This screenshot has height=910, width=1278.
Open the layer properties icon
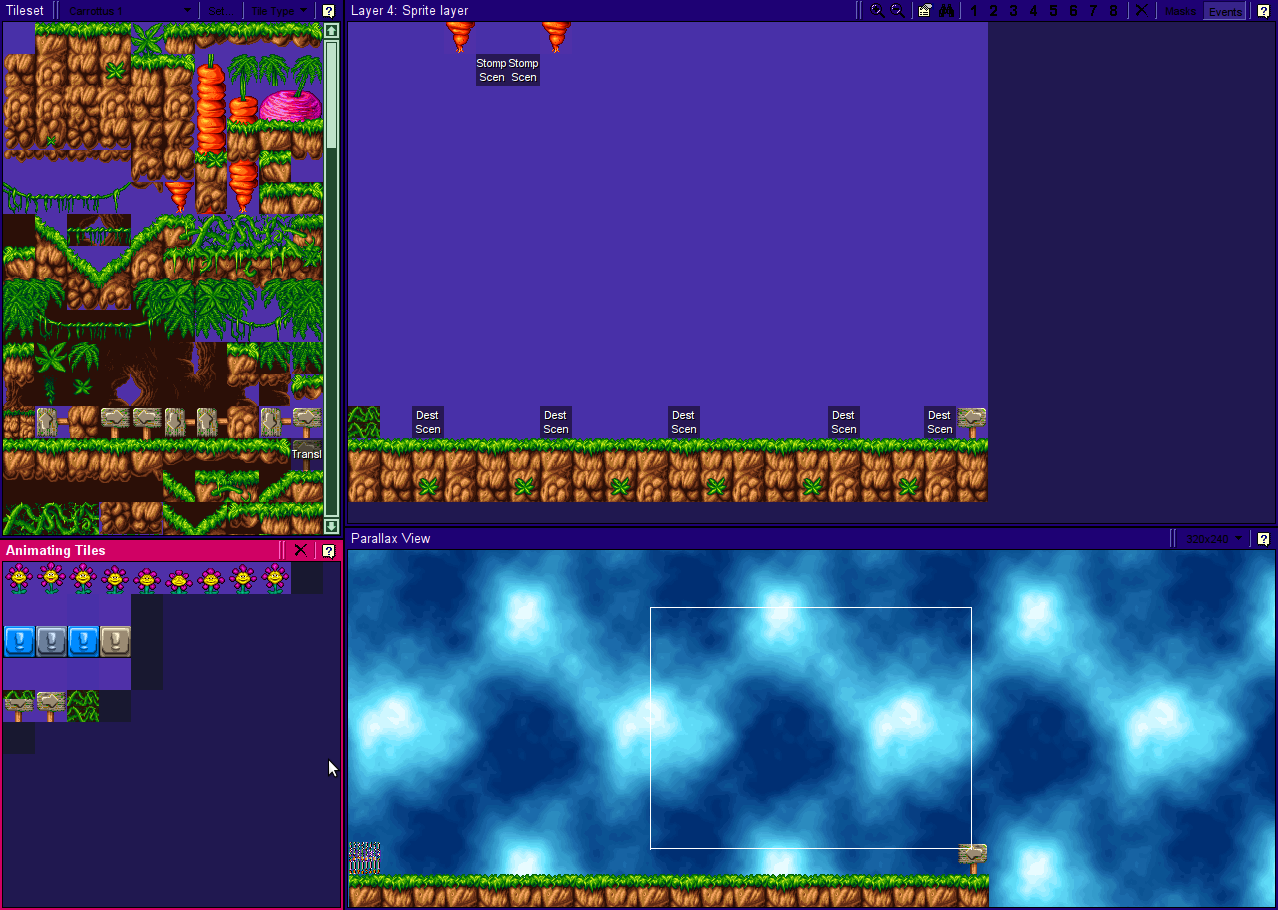925,11
